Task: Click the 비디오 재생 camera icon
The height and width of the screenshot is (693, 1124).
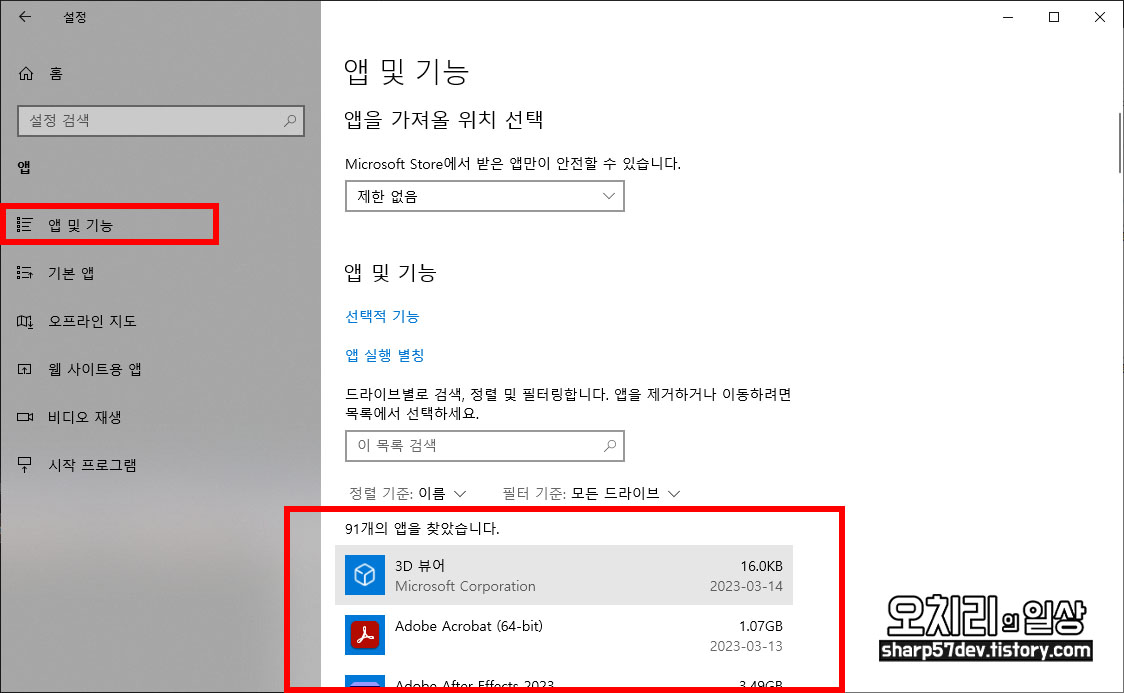Action: tap(24, 417)
